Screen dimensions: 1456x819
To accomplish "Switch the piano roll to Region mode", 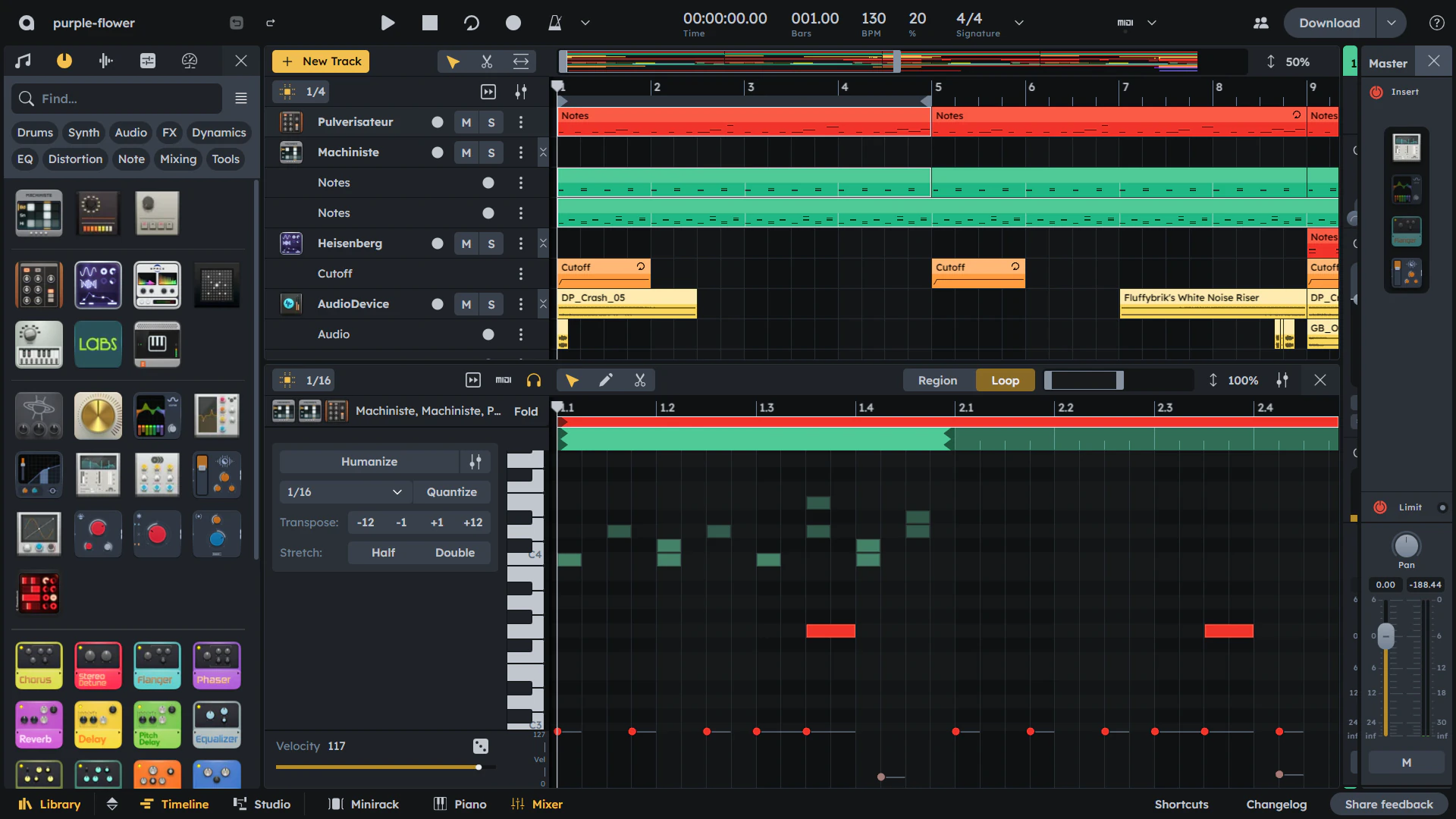I will pos(937,380).
